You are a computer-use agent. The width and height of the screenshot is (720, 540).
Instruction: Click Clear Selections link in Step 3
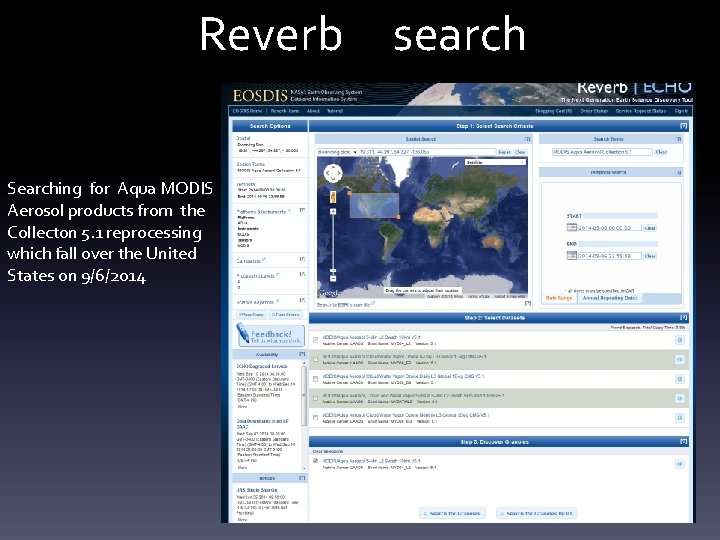click(x=328, y=451)
